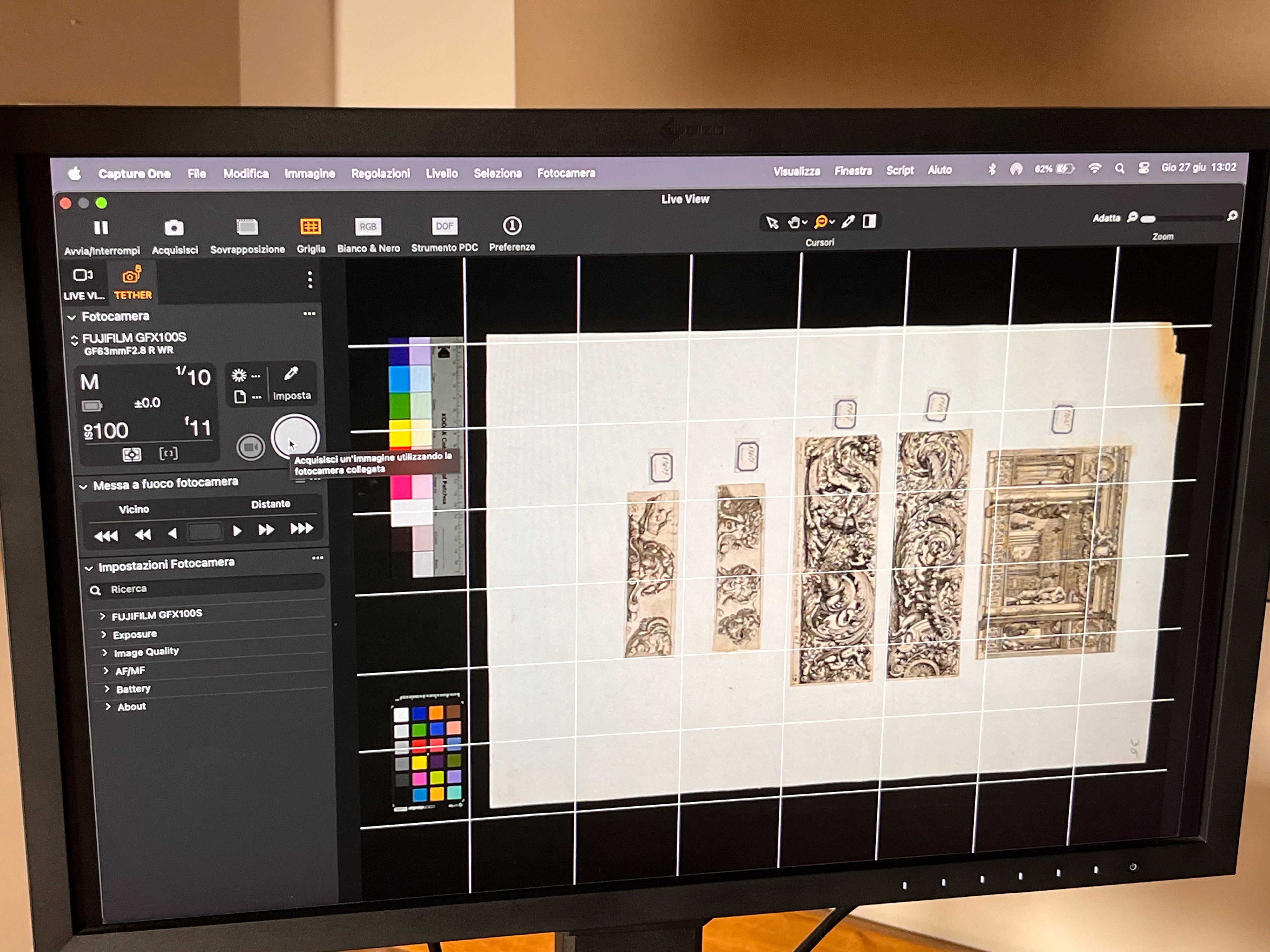Switch to the LIVE VI... tab

pos(83,284)
